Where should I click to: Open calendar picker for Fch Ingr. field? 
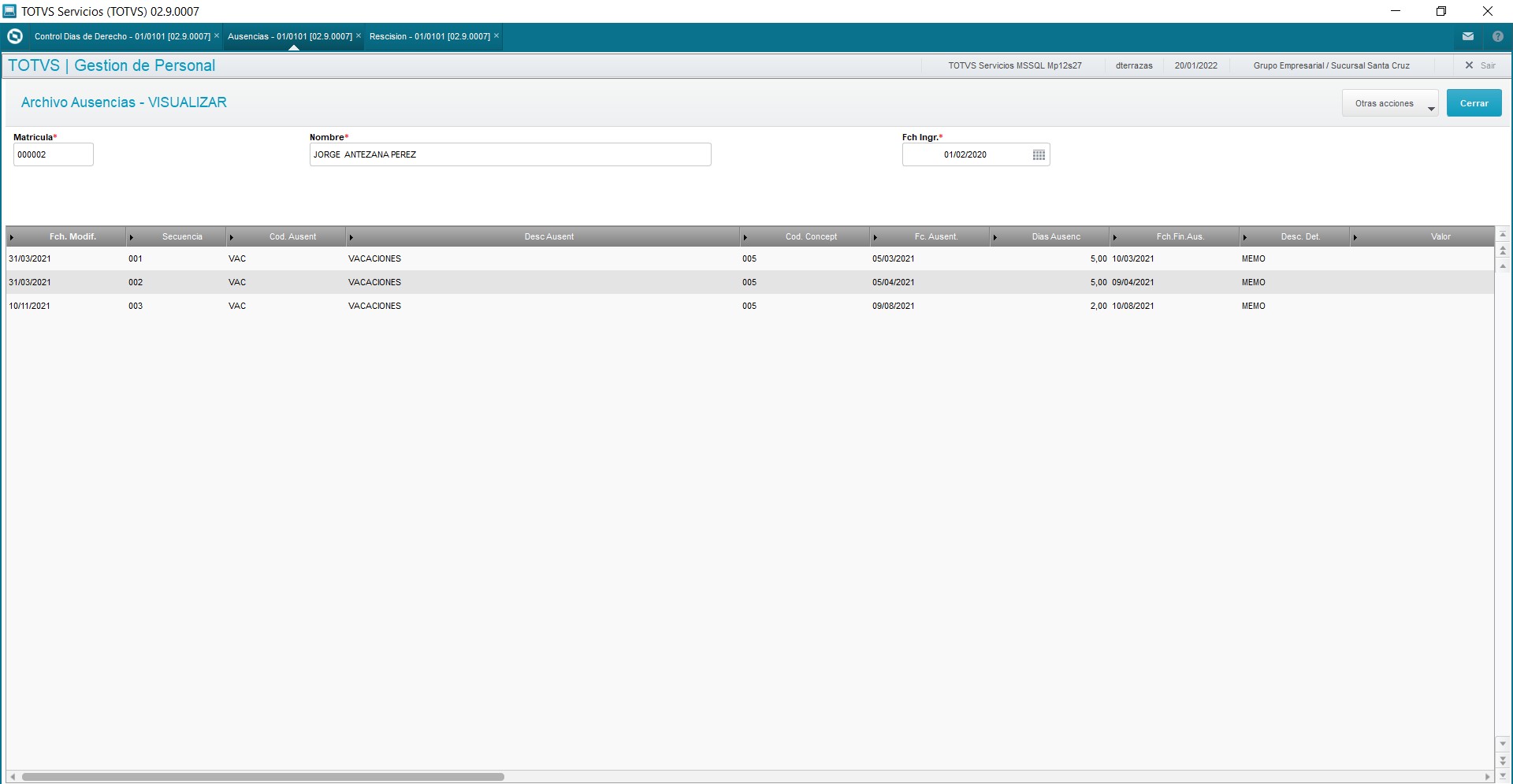[1039, 154]
